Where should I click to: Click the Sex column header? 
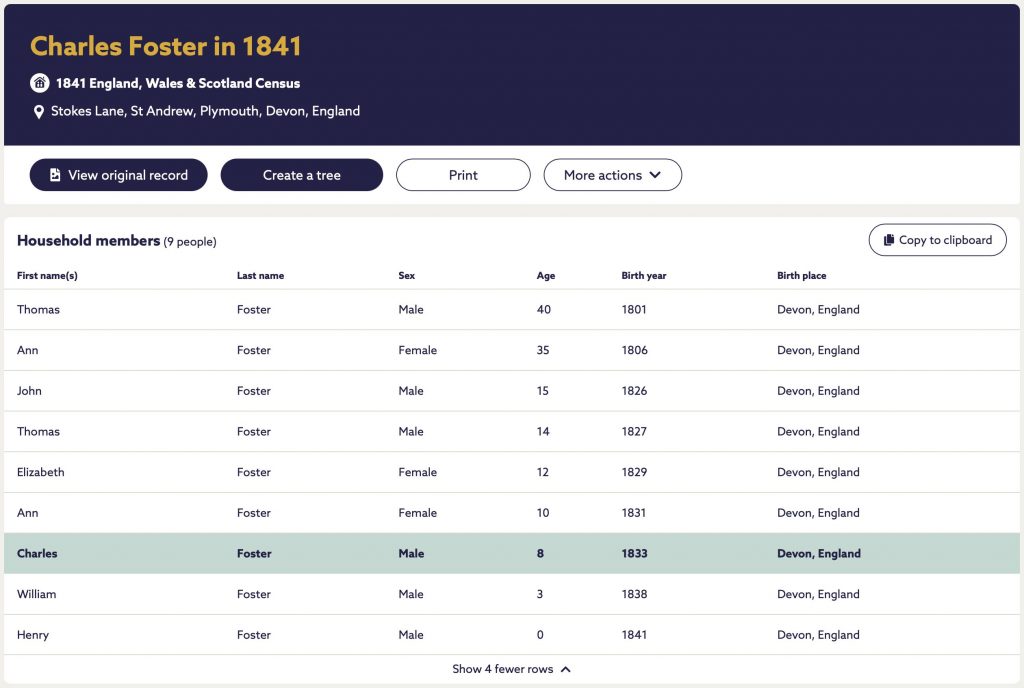(406, 275)
